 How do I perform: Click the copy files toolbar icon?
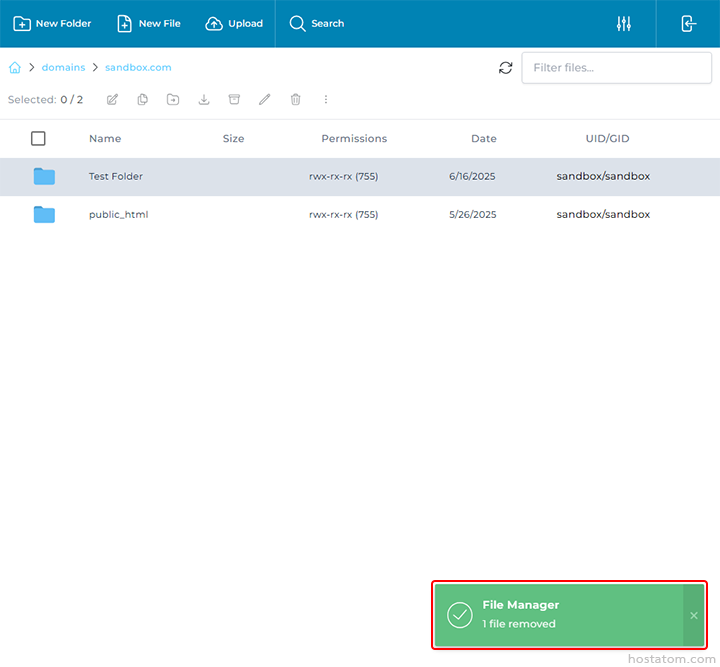[143, 100]
